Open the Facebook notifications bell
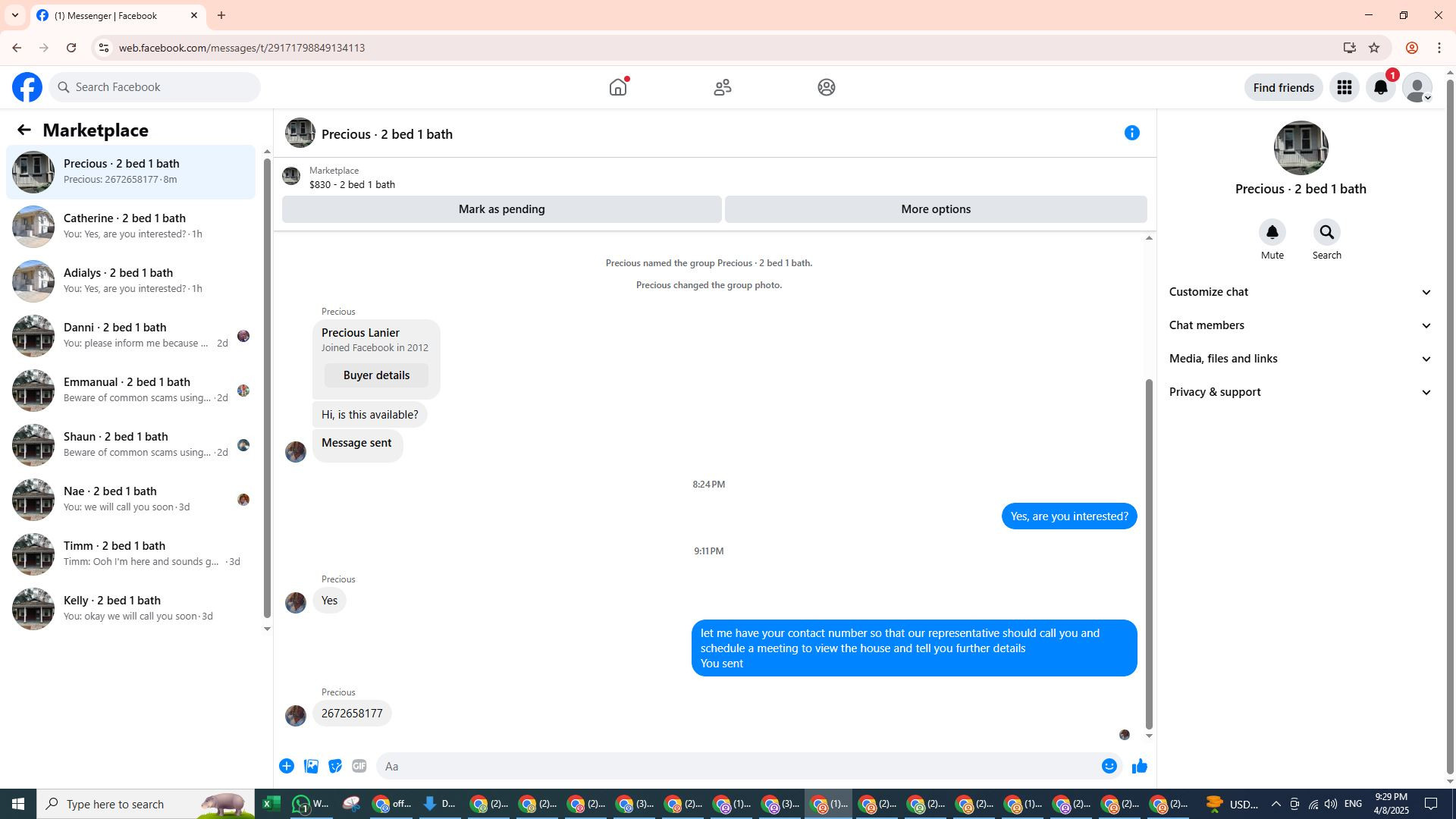 pos(1380,88)
